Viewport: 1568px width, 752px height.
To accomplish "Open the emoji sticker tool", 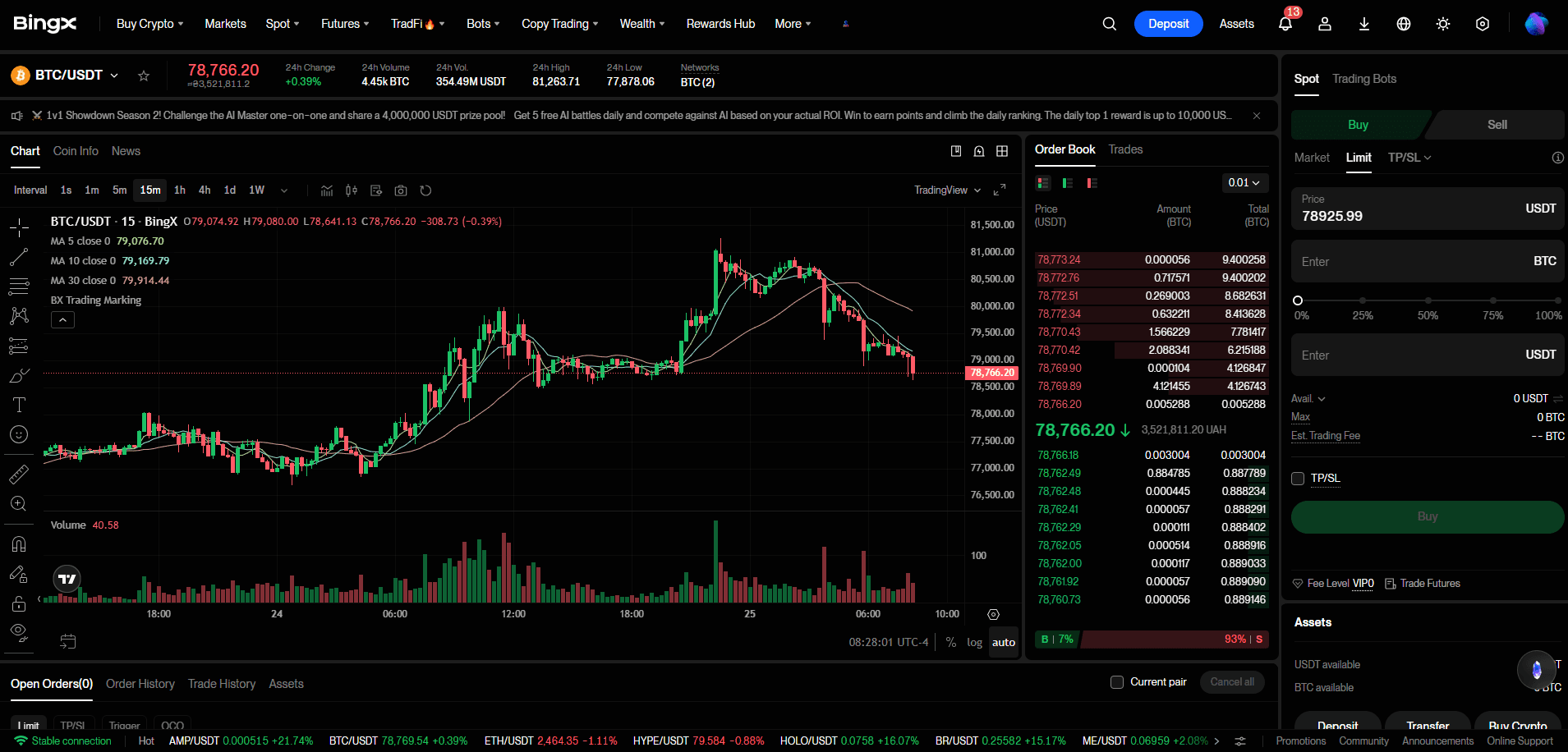I will tap(19, 434).
